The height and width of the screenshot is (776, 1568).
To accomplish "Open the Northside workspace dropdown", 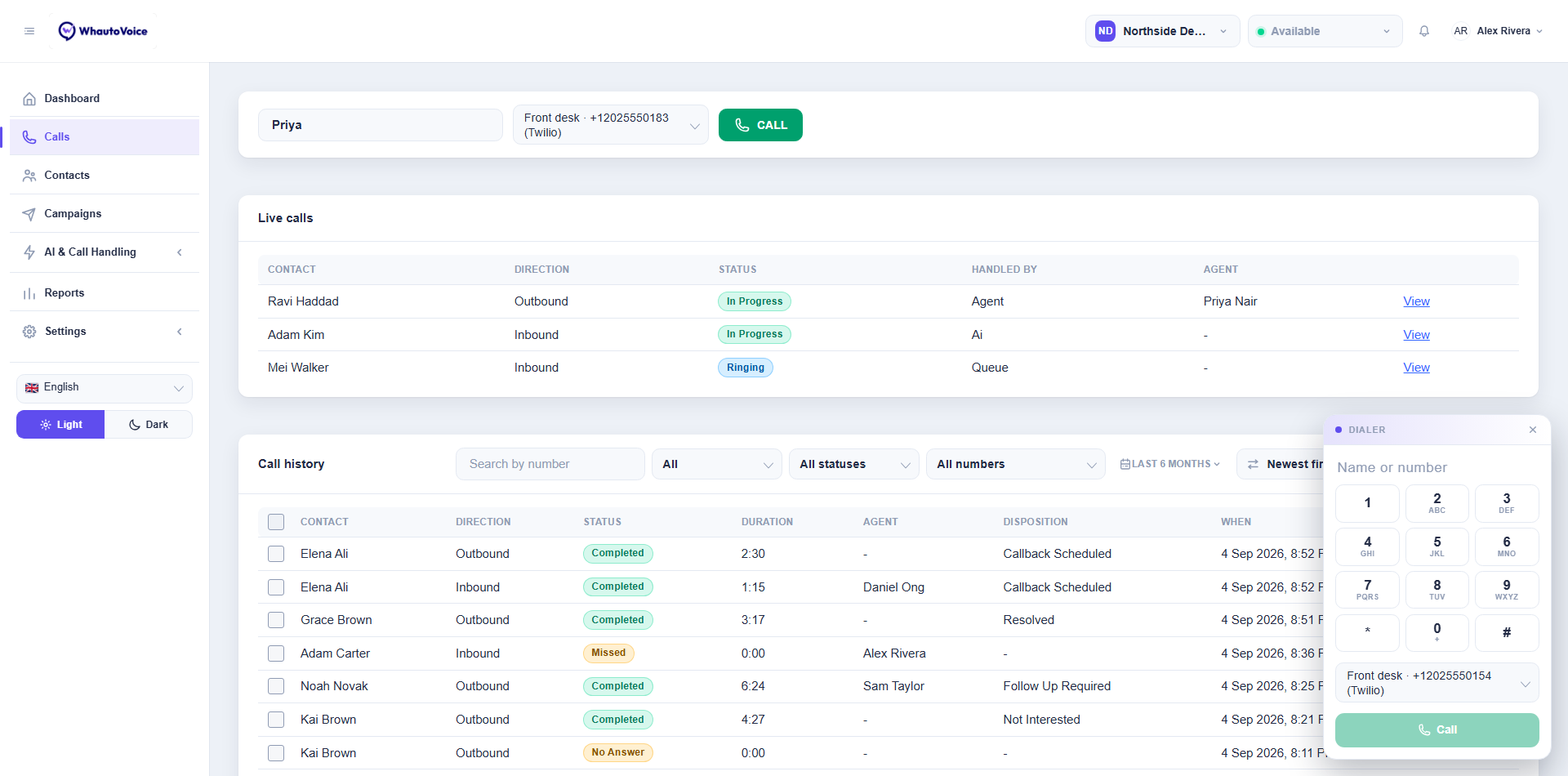I will coord(1162,31).
